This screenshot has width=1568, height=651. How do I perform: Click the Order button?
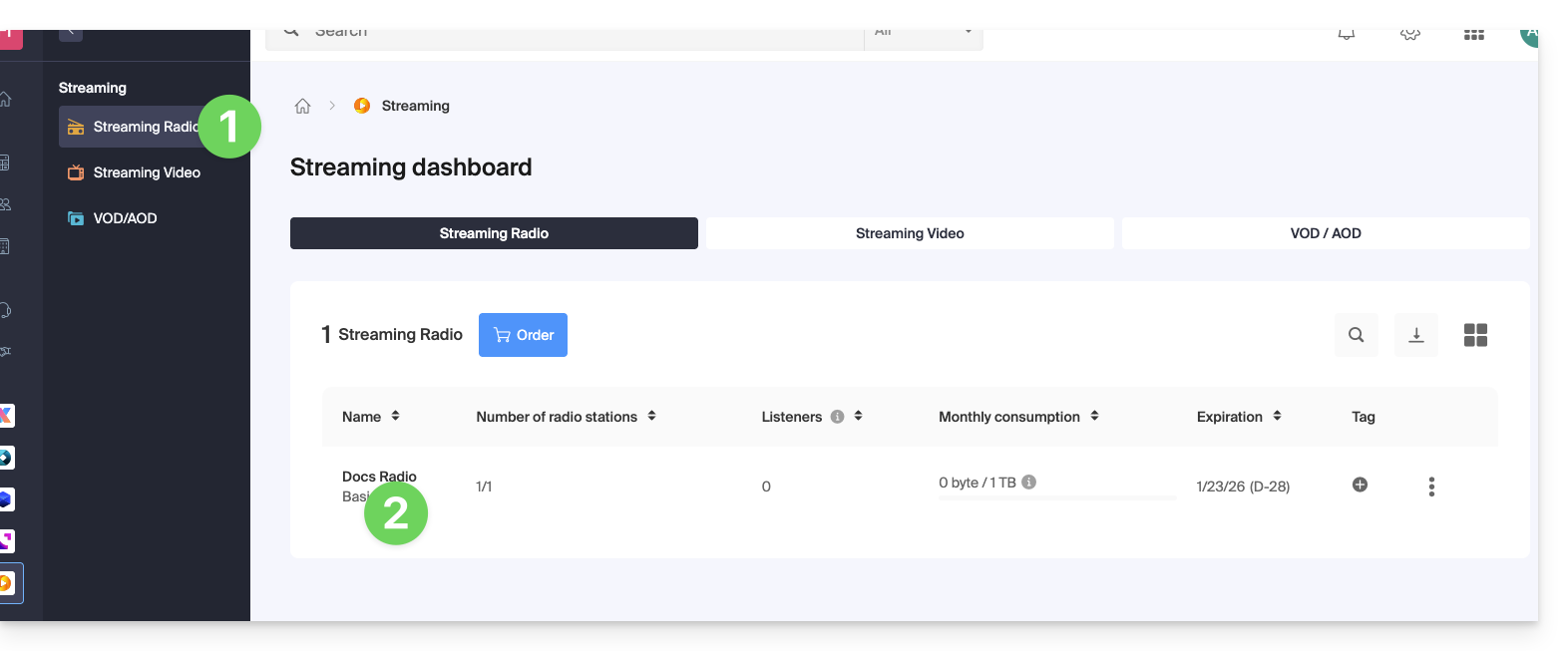(523, 335)
